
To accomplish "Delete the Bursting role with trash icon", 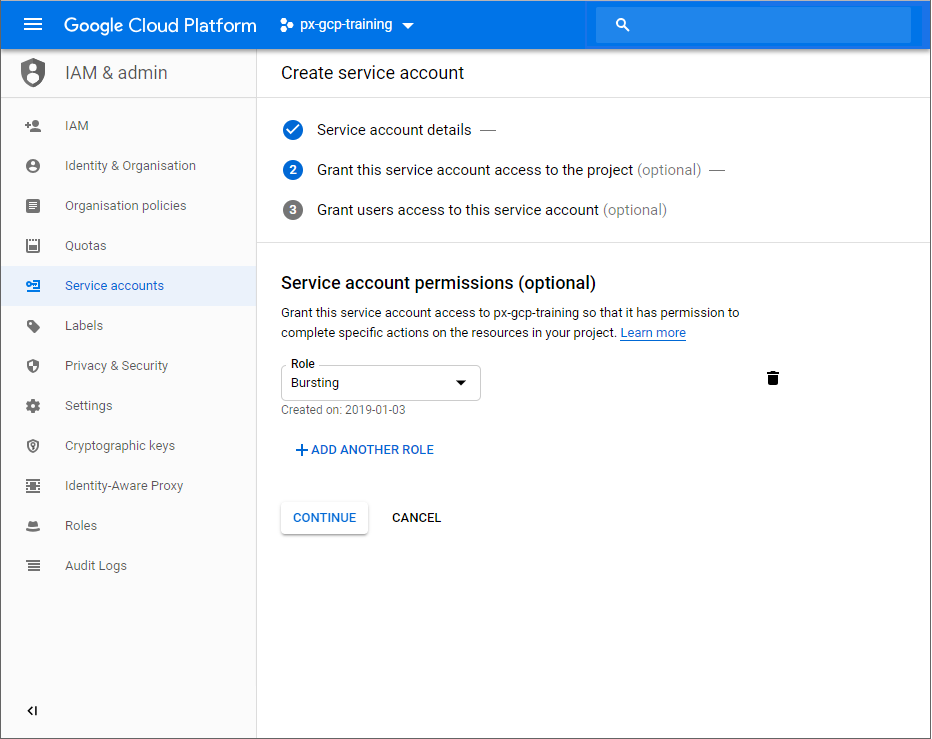I will click(x=772, y=378).
